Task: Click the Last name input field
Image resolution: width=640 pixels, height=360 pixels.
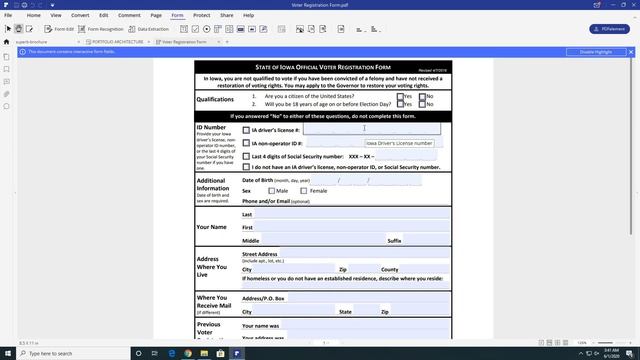Action: (x=352, y=213)
